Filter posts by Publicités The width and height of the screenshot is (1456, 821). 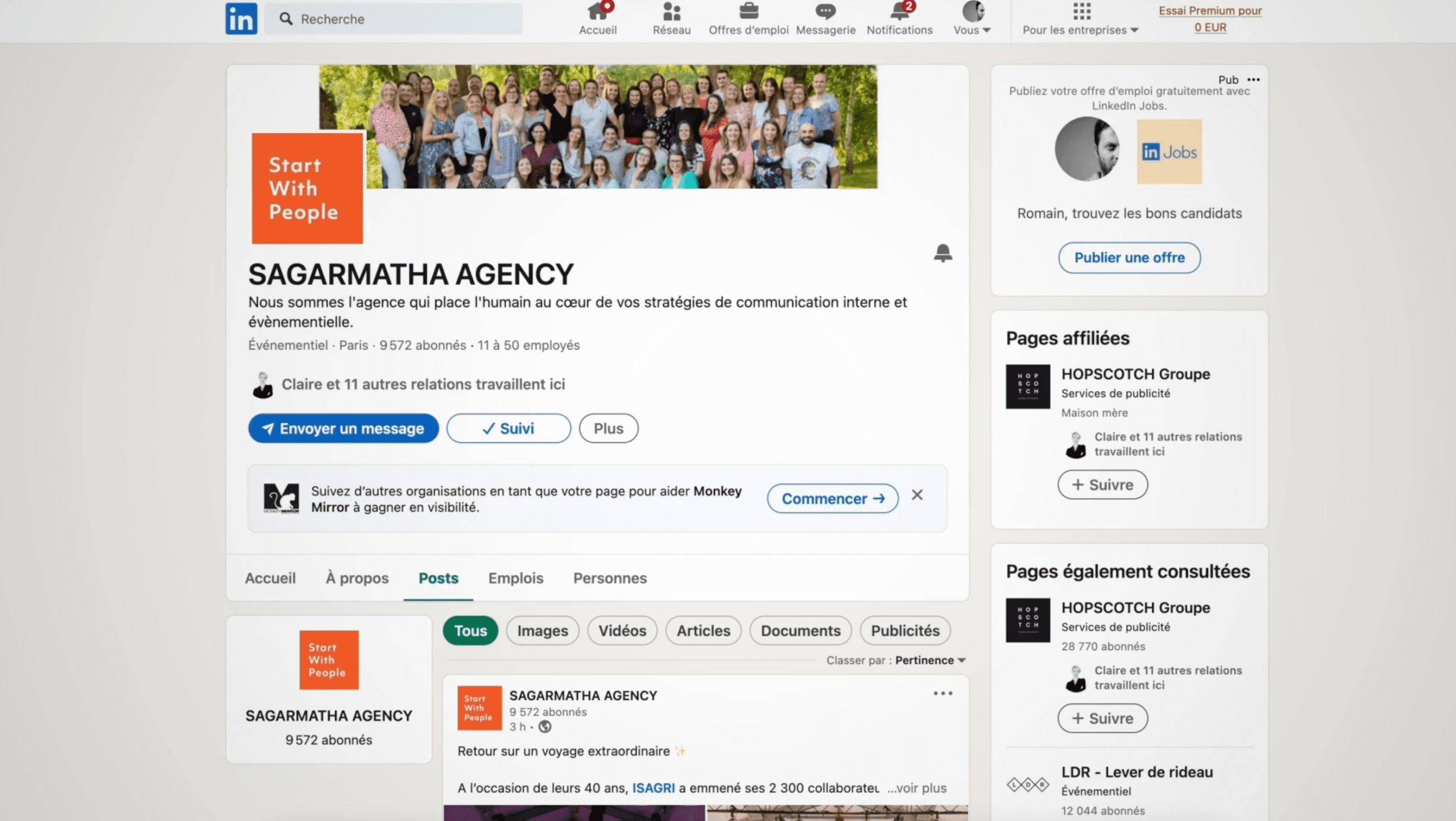tap(905, 631)
